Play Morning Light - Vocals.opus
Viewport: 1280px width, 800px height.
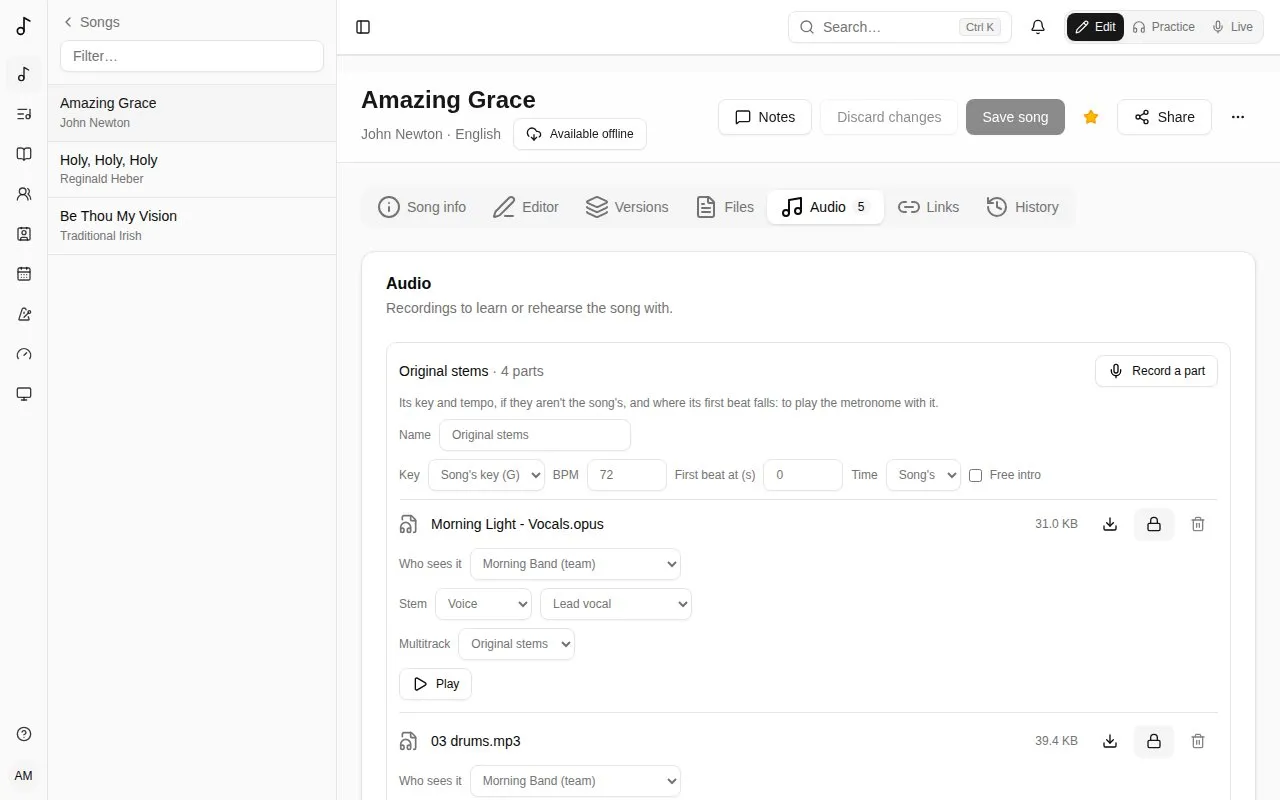tap(435, 684)
